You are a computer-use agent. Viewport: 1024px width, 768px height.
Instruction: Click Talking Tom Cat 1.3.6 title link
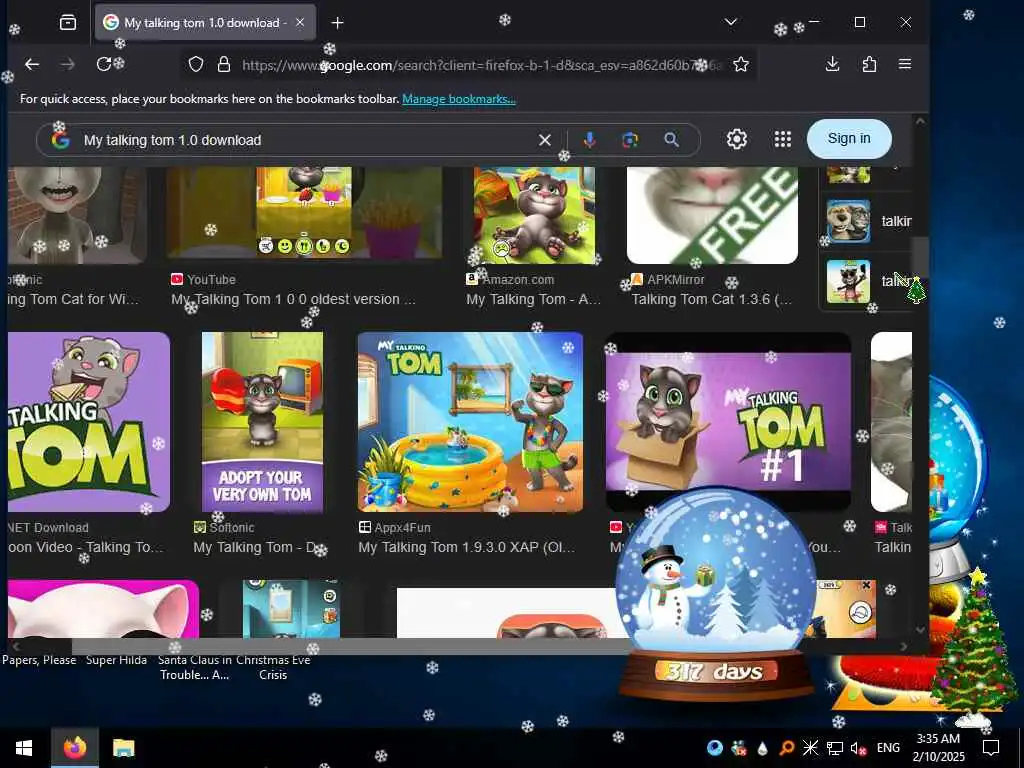[x=712, y=299]
